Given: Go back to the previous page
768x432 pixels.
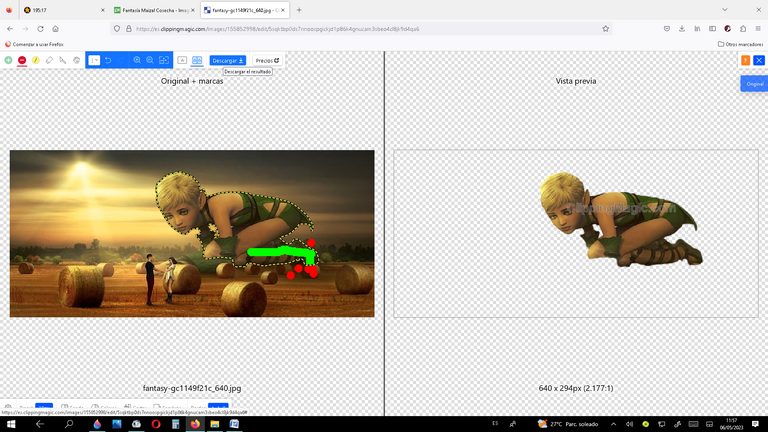Looking at the screenshot, I should [x=10, y=29].
